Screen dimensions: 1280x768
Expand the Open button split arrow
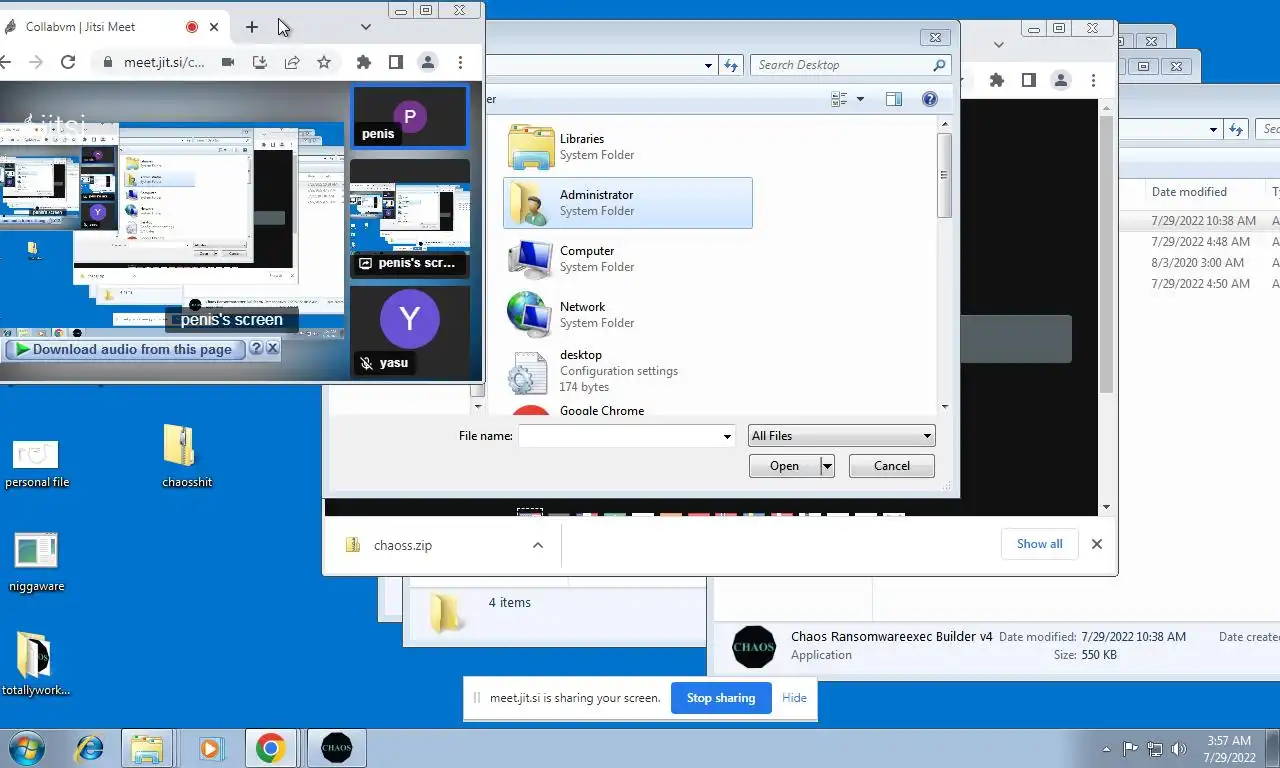click(x=827, y=466)
